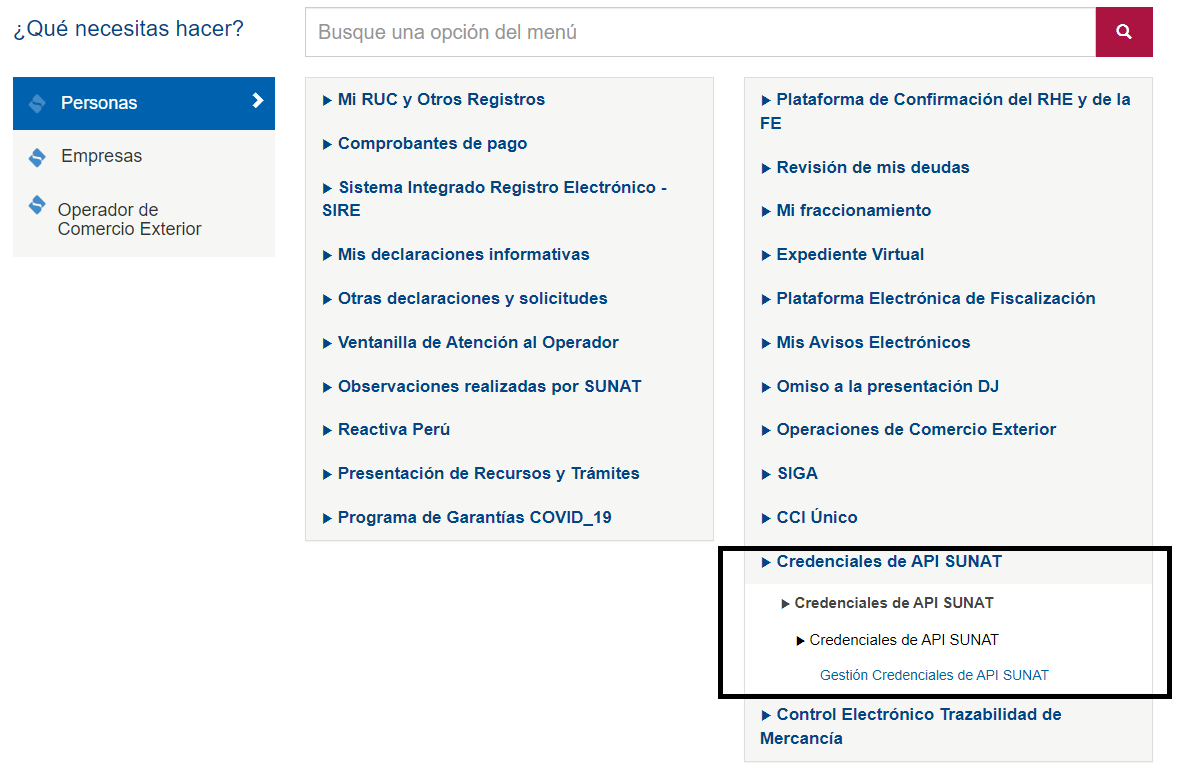
Task: Open Mi fraccionamiento menu
Action: (x=845, y=210)
